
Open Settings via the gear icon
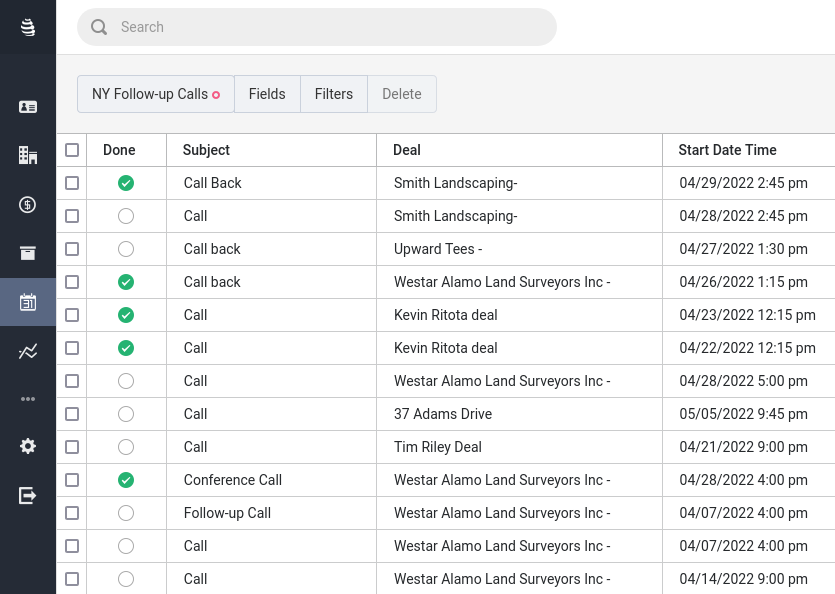pos(28,446)
